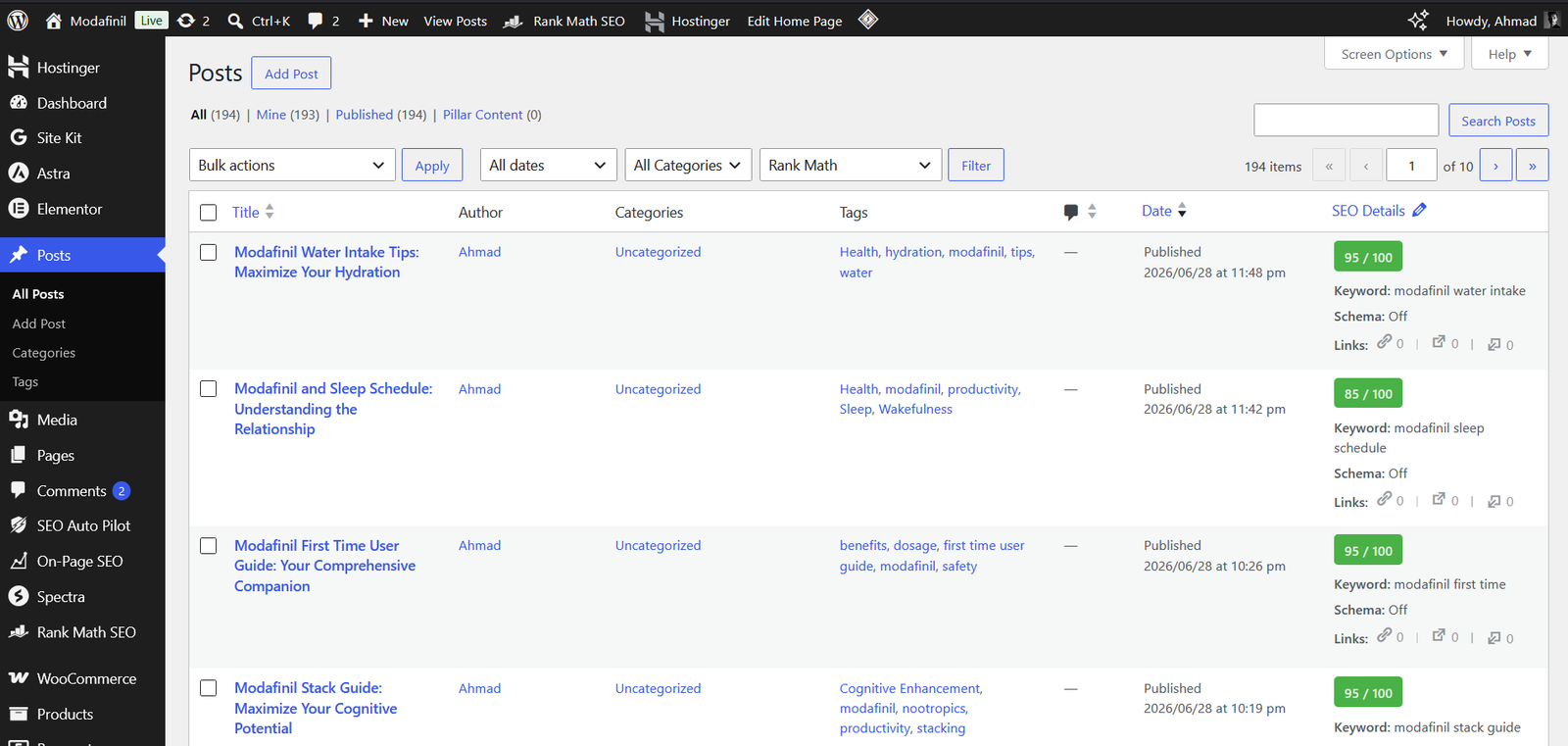The image size is (1568, 746).
Task: Click the Site Kit Google icon
Action: [x=18, y=138]
